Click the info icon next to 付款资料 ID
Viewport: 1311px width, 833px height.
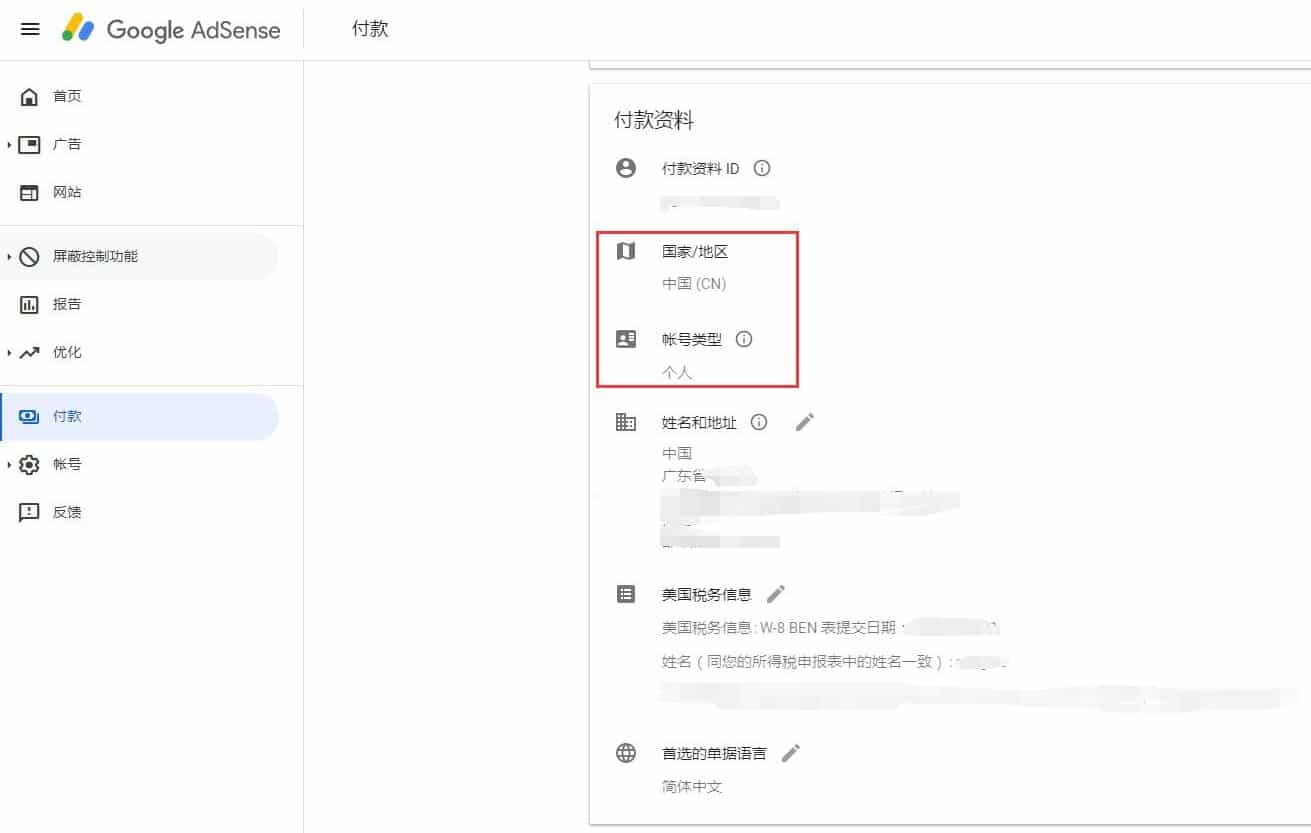pos(762,168)
